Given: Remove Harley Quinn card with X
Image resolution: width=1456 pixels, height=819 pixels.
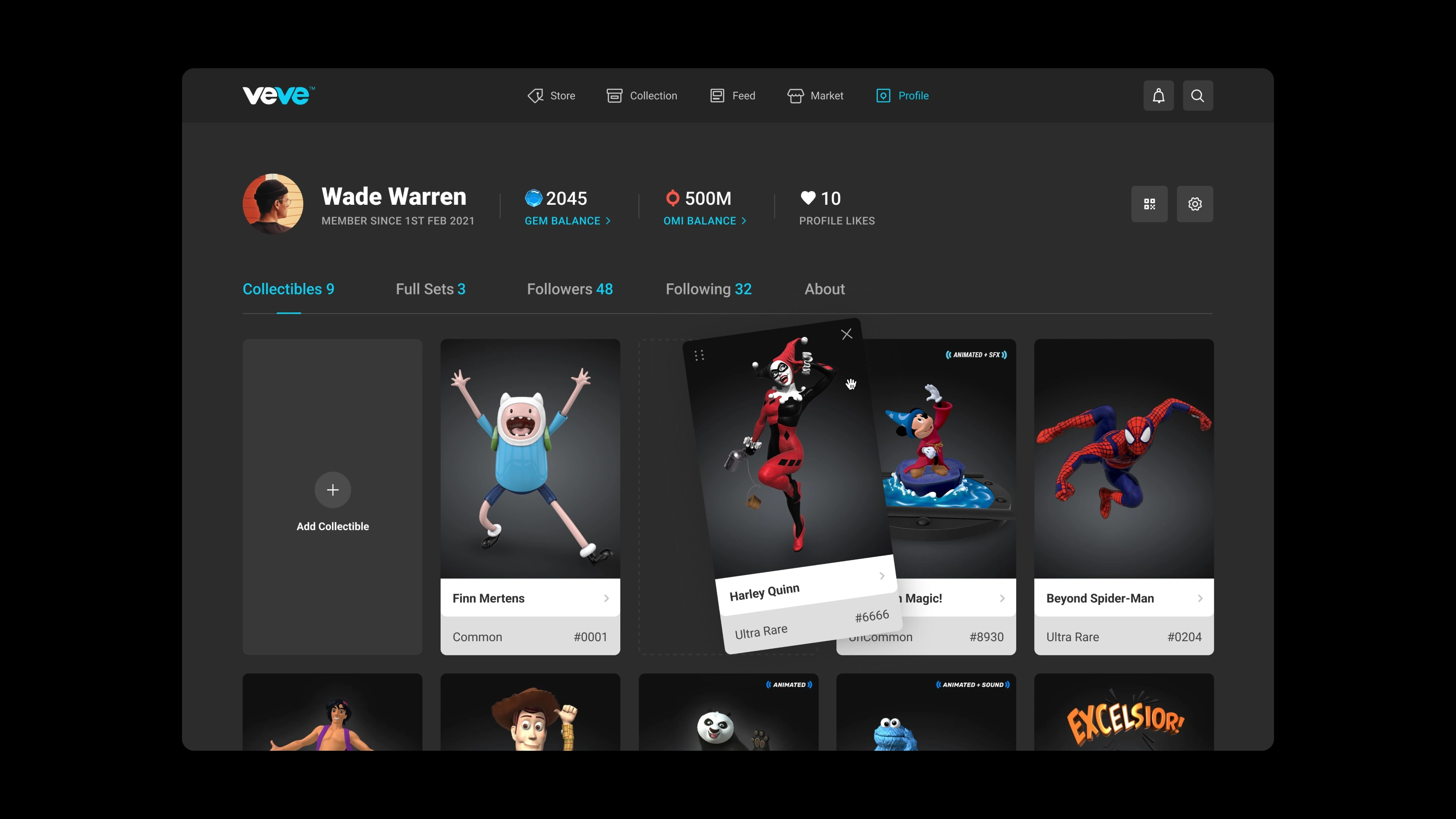Looking at the screenshot, I should coord(846,334).
